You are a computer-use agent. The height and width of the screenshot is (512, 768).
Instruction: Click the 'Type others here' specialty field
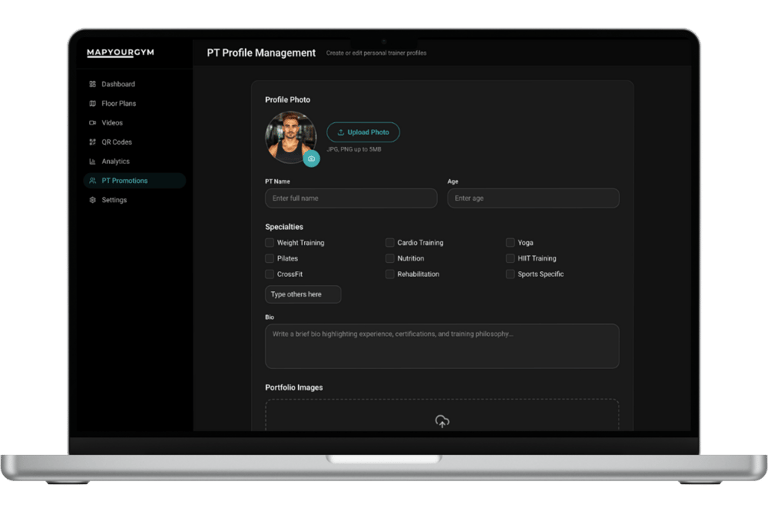click(303, 294)
